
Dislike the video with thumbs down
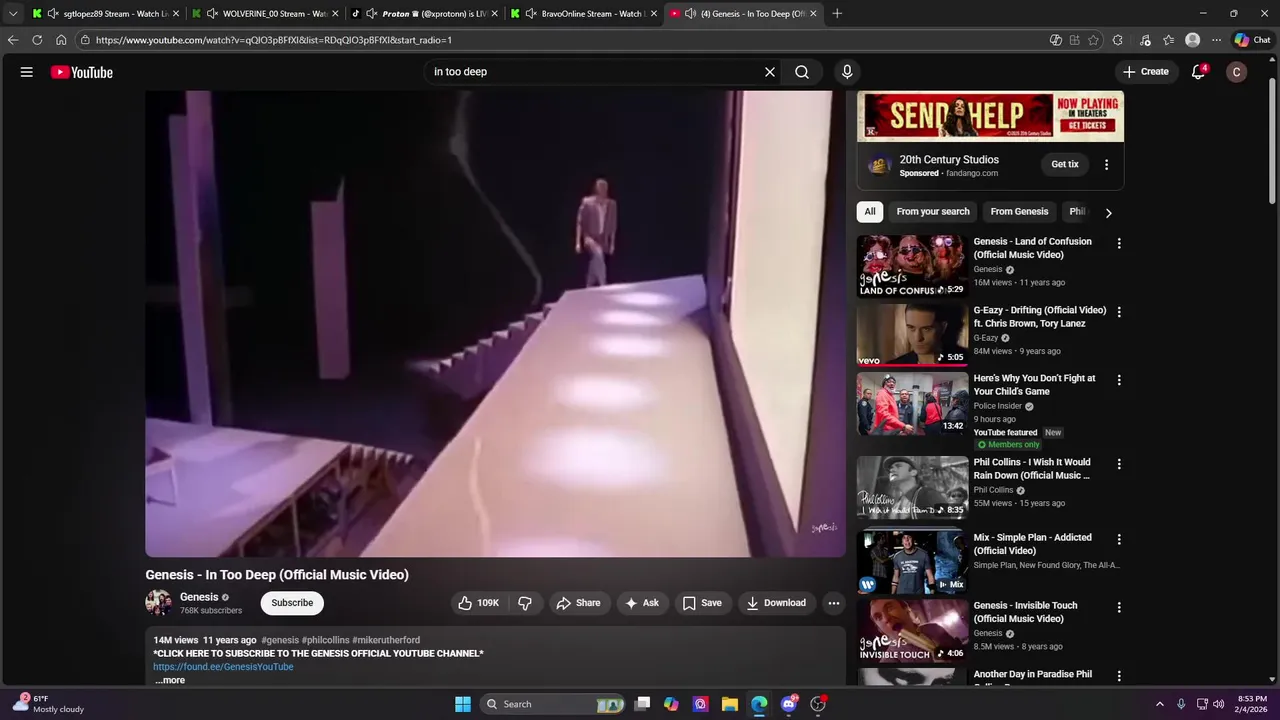point(525,603)
